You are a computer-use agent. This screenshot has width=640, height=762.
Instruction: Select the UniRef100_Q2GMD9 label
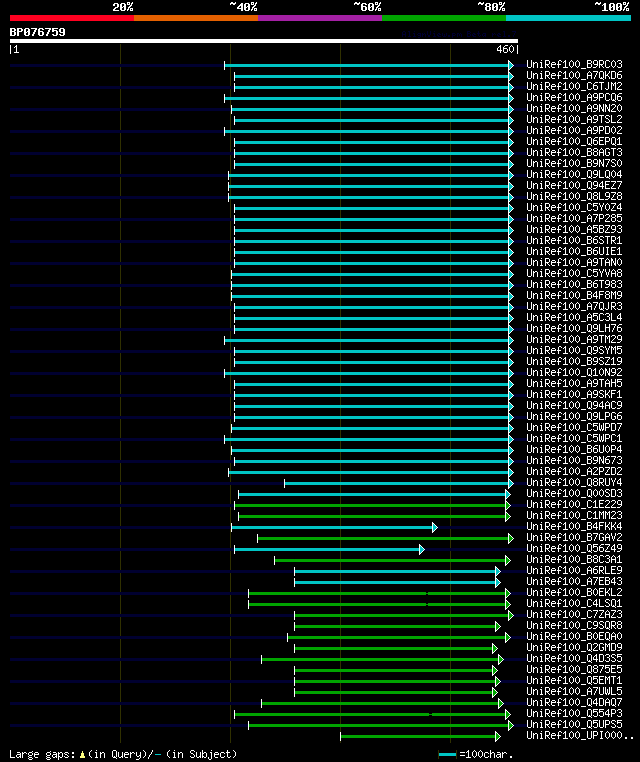pyautogui.click(x=574, y=647)
